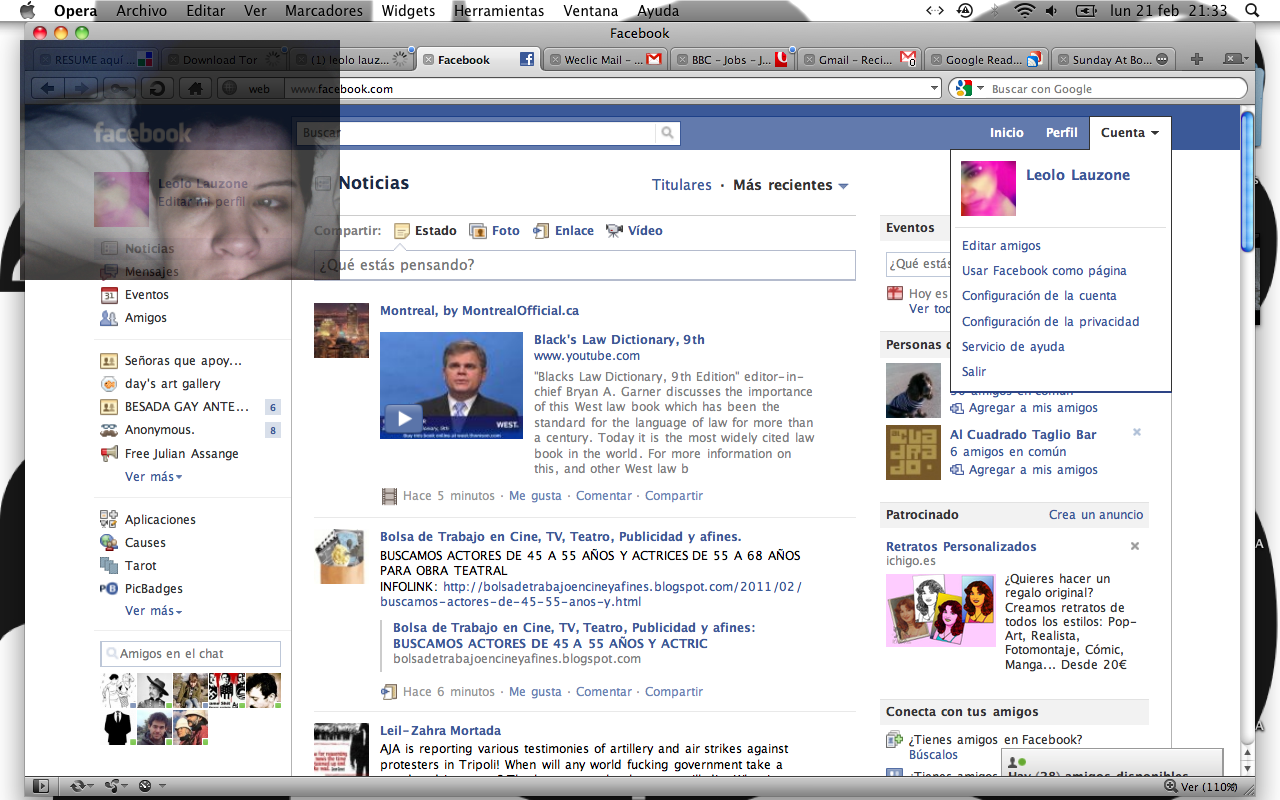Open the Marcadores menu

[x=323, y=11]
